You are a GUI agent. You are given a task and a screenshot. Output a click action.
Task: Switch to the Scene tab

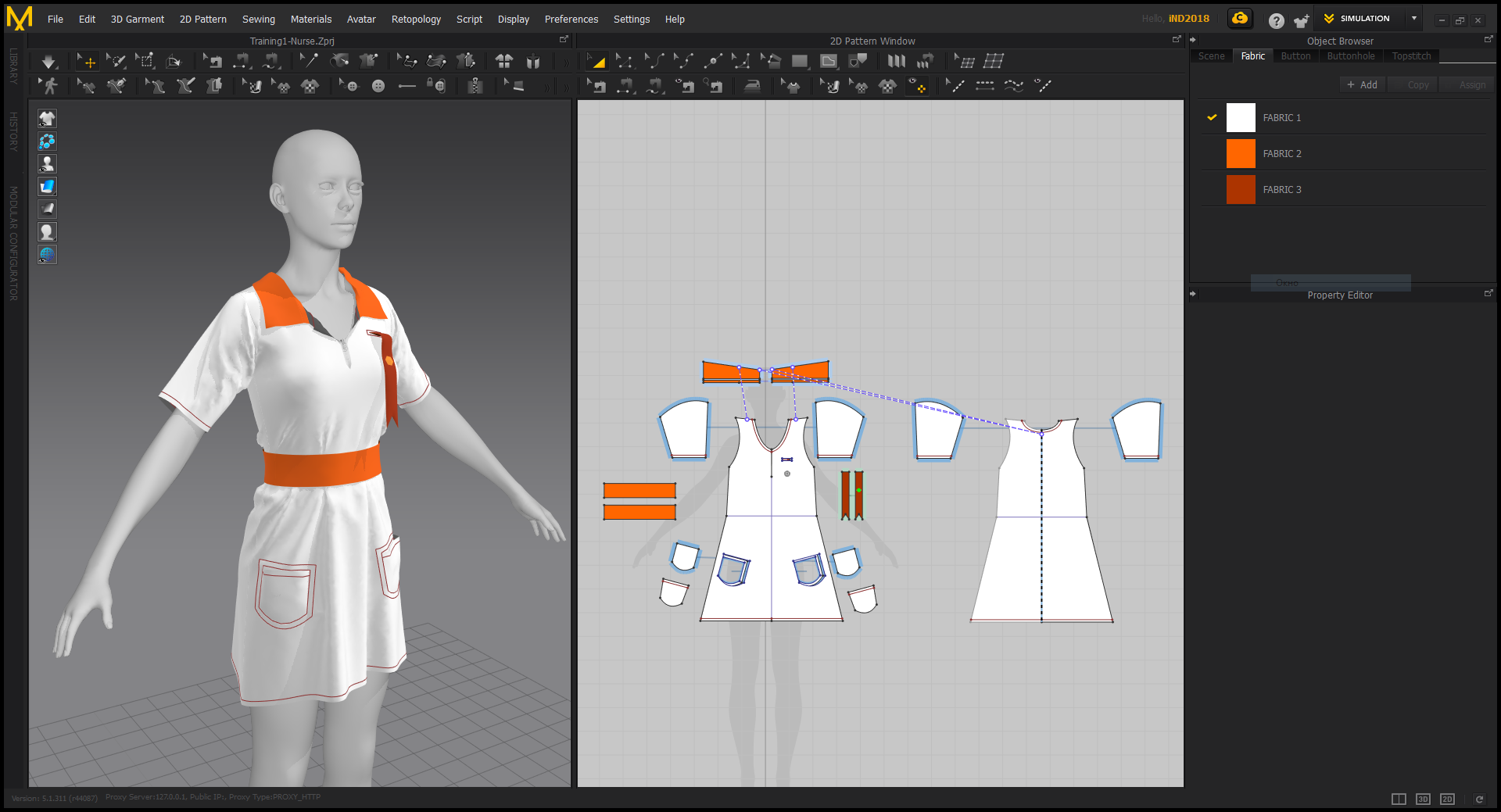pyautogui.click(x=1211, y=56)
